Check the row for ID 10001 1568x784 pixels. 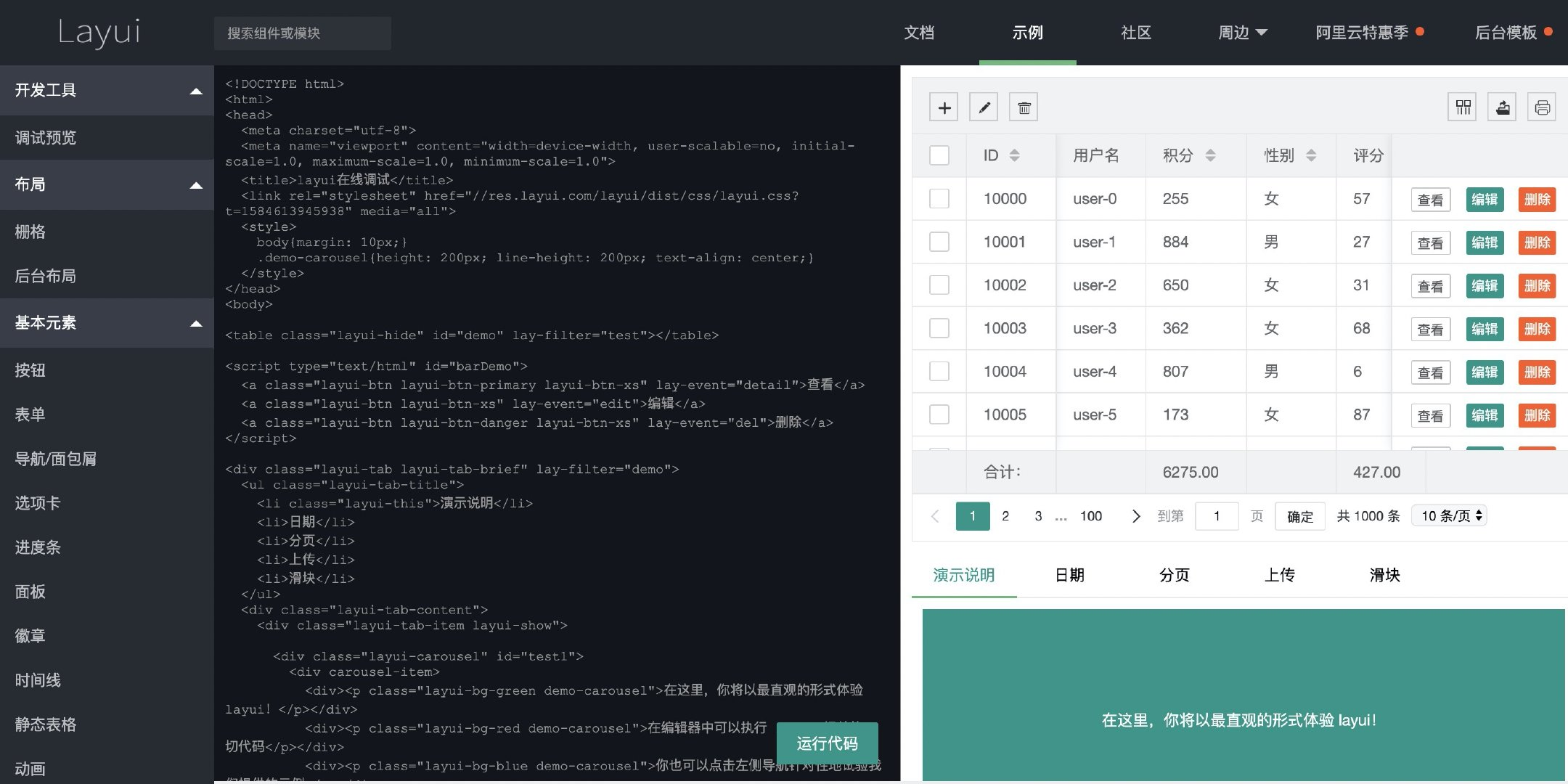coord(939,242)
